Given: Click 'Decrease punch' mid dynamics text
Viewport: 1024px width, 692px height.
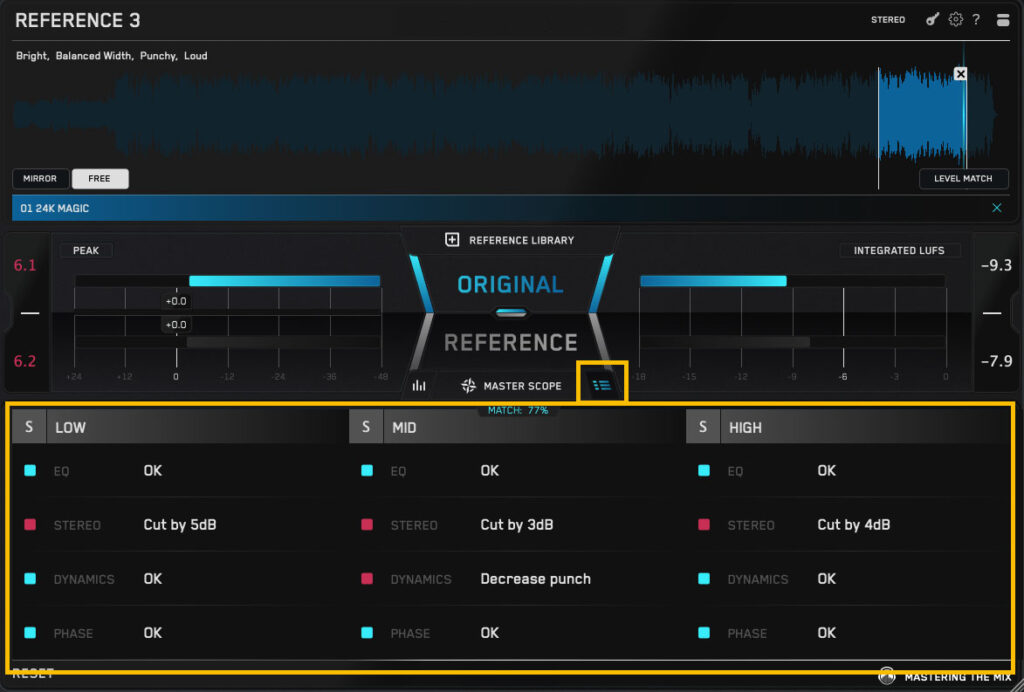Looking at the screenshot, I should (536, 579).
